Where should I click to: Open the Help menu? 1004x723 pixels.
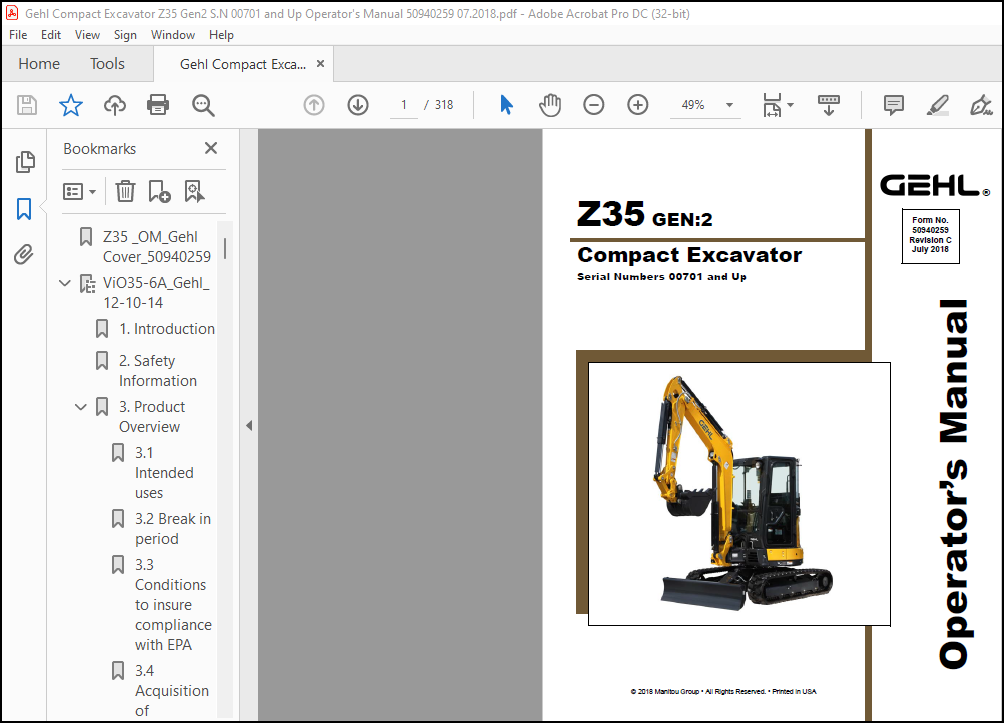(221, 35)
